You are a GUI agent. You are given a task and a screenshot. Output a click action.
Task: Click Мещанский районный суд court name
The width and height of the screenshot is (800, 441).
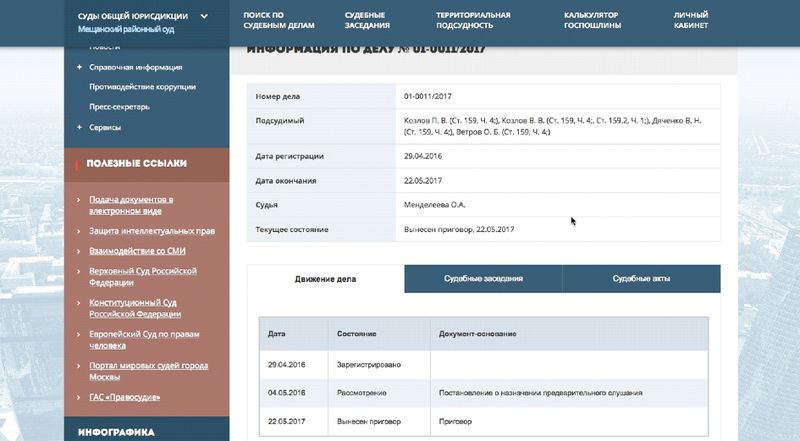pyautogui.click(x=126, y=30)
